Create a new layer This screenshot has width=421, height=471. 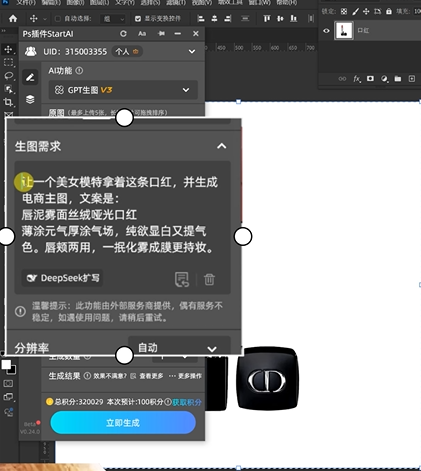pyautogui.click(x=412, y=79)
